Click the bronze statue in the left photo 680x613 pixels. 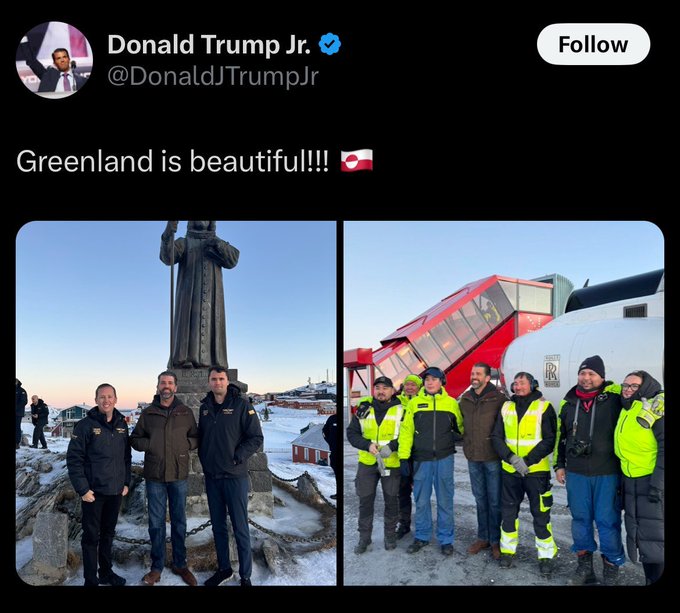point(199,295)
